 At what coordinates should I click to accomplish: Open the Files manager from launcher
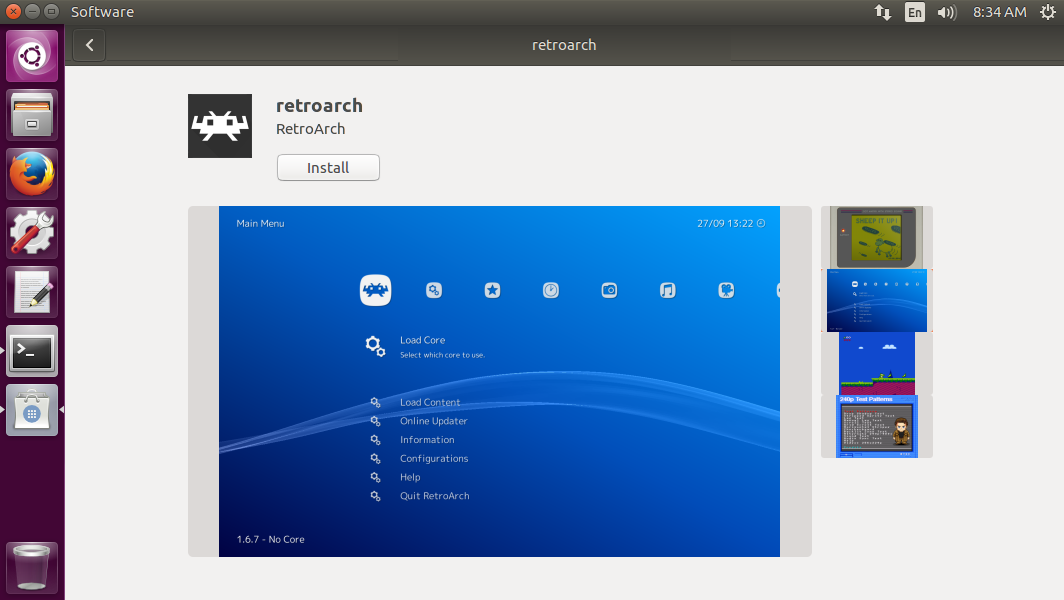[x=32, y=115]
